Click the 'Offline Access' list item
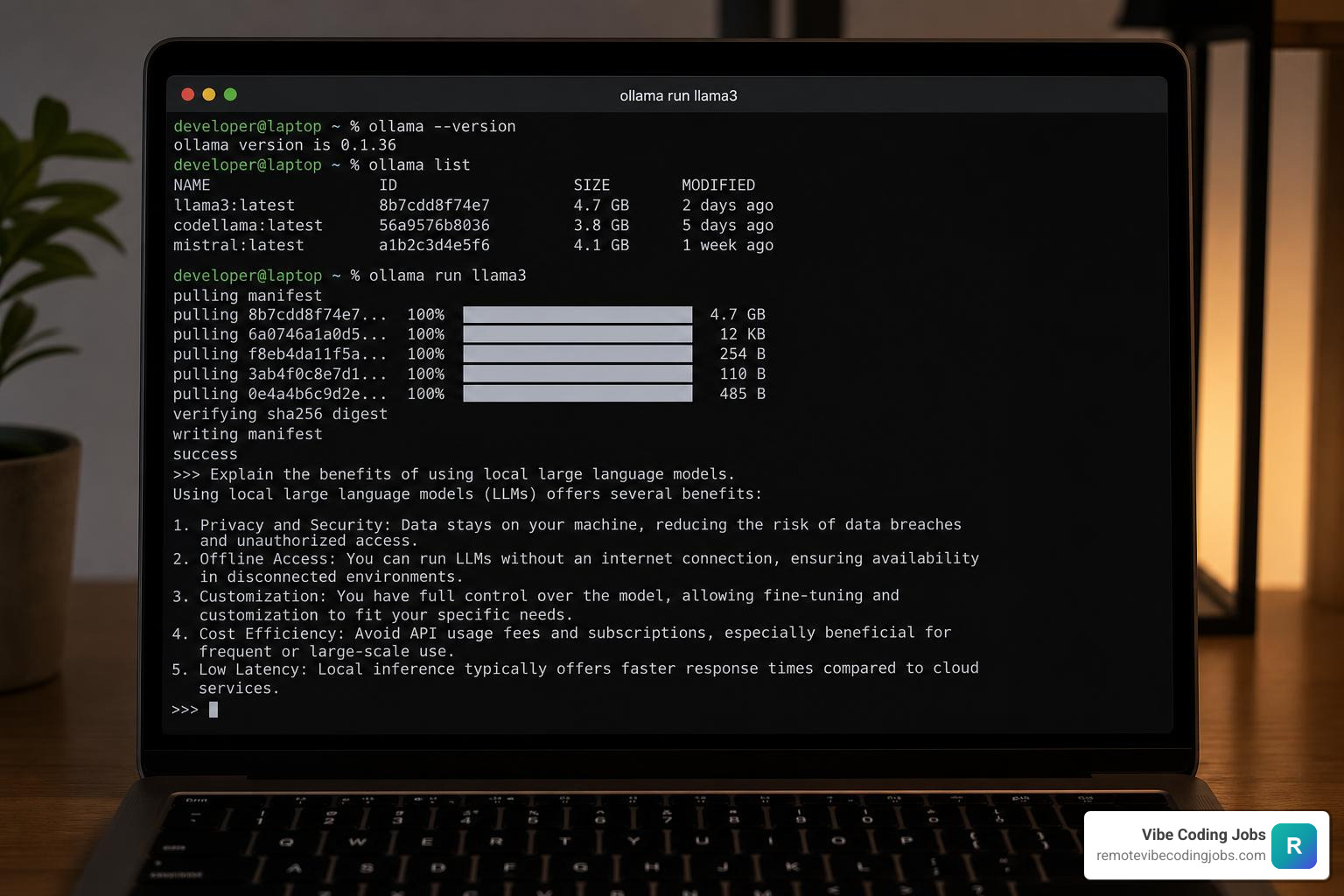Screen dimensions: 1344x896 pyautogui.click(x=576, y=567)
